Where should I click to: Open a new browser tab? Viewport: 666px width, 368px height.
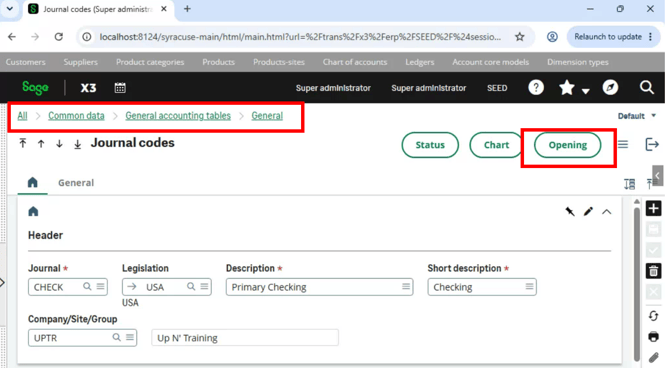click(187, 9)
